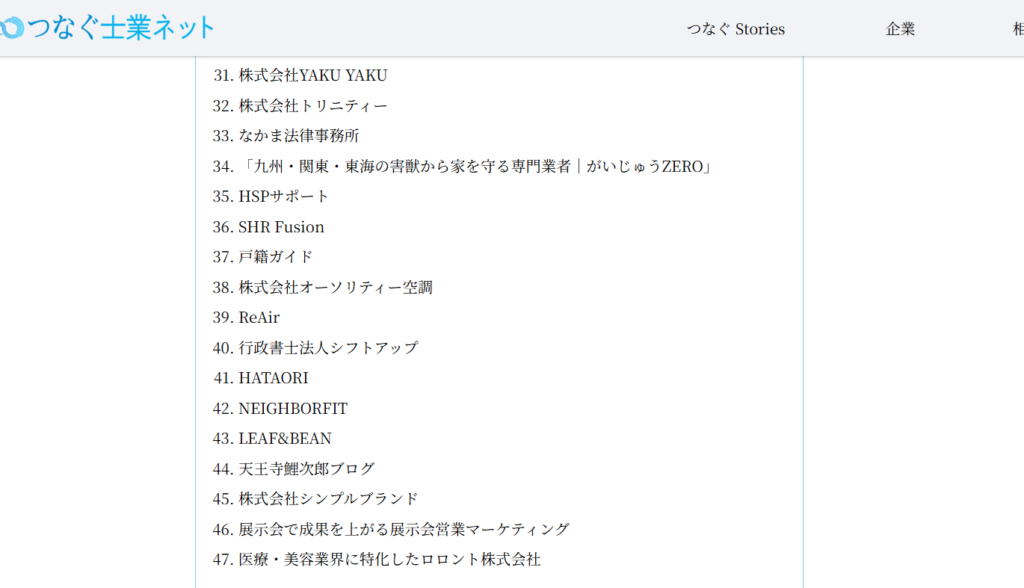Click 株式会社シンプルブランド link
The height and width of the screenshot is (588, 1024).
point(328,498)
